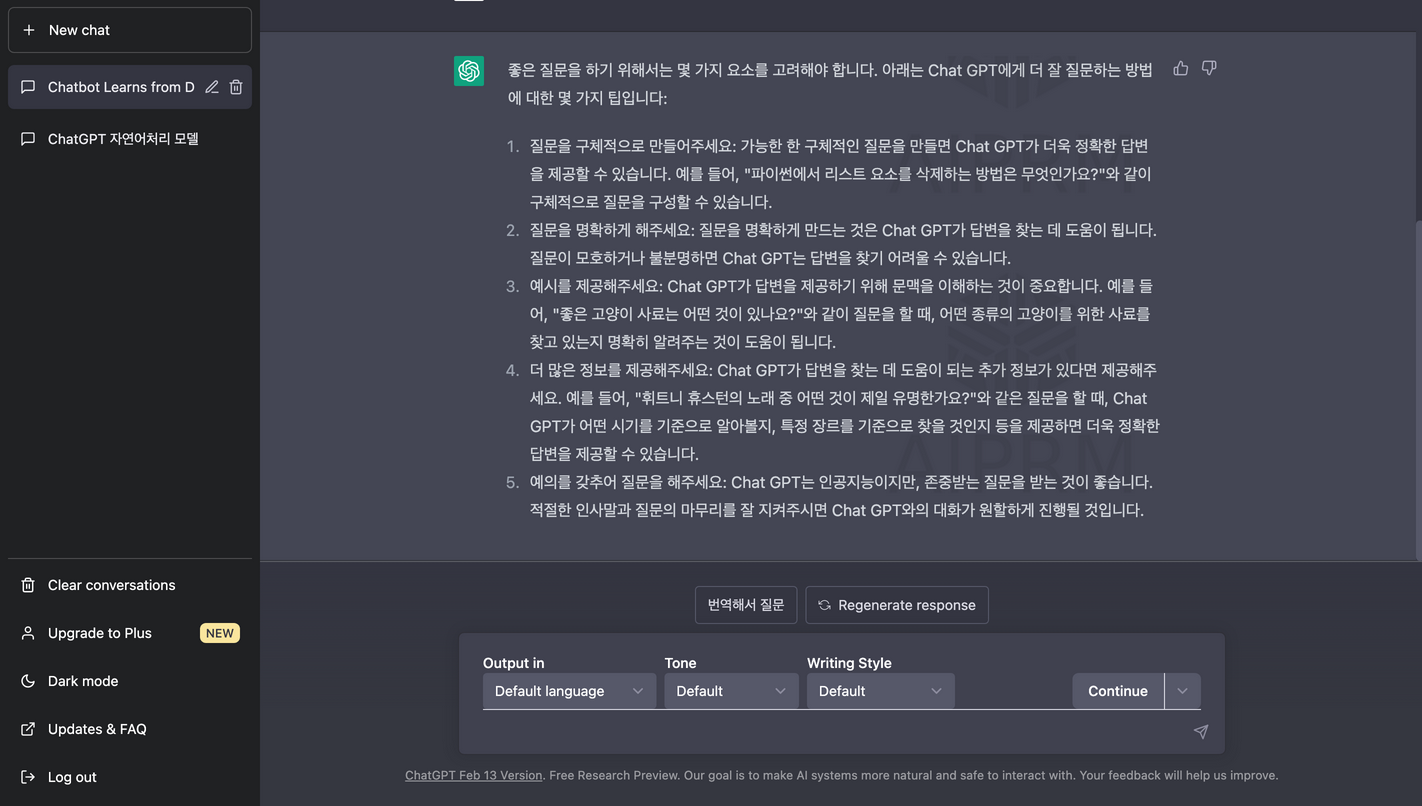Click the NEW badge beside Upgrade to Plus

coord(220,633)
